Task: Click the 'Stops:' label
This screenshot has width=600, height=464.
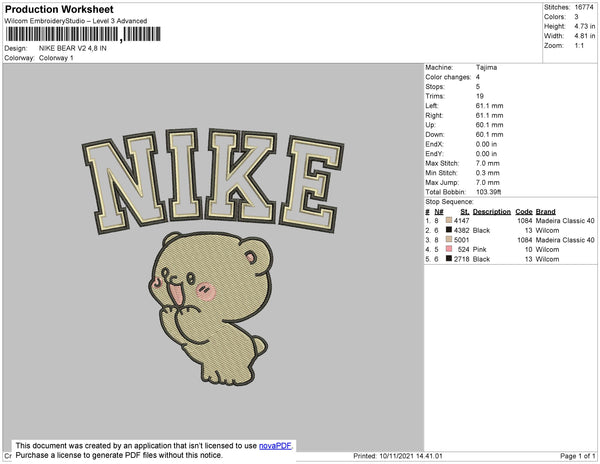Action: [435, 87]
